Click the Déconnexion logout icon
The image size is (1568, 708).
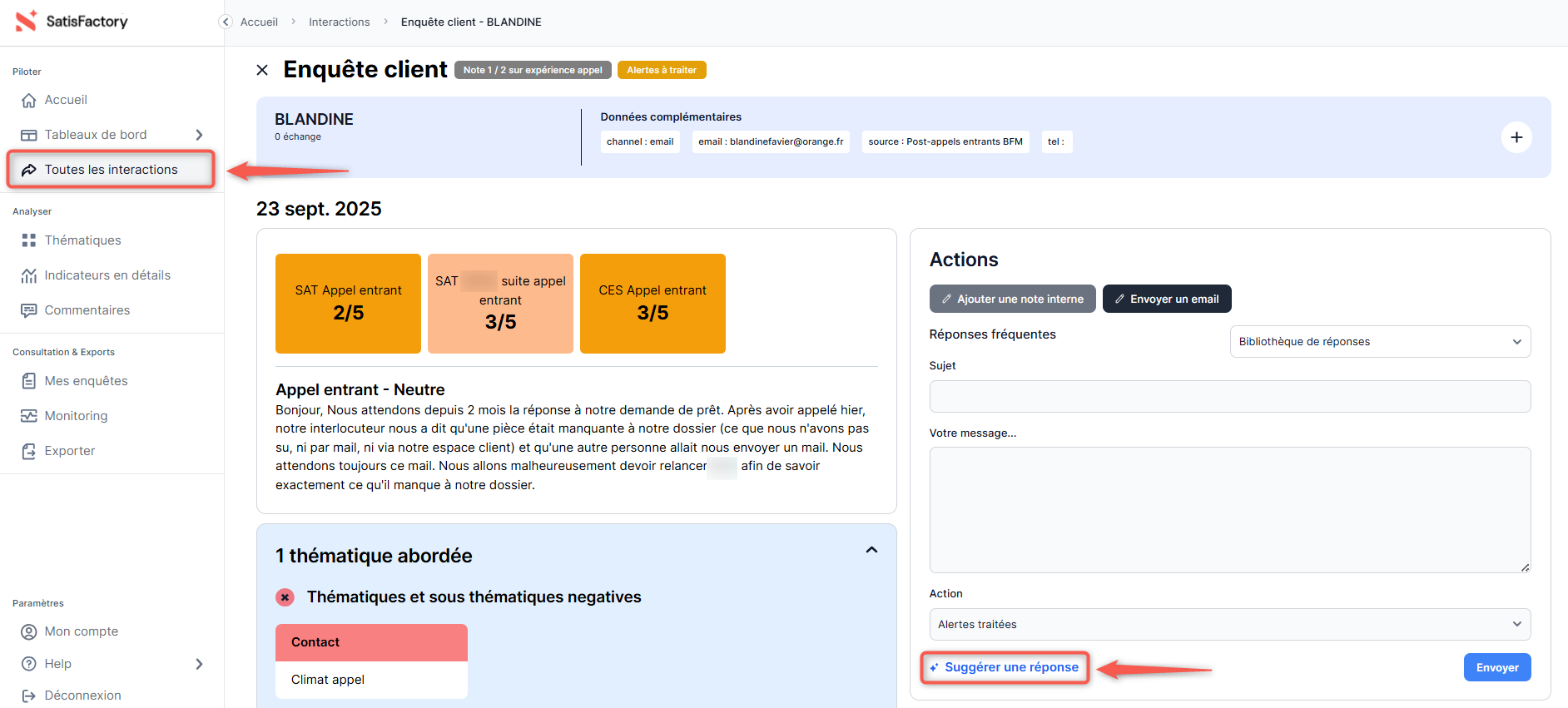(29, 696)
